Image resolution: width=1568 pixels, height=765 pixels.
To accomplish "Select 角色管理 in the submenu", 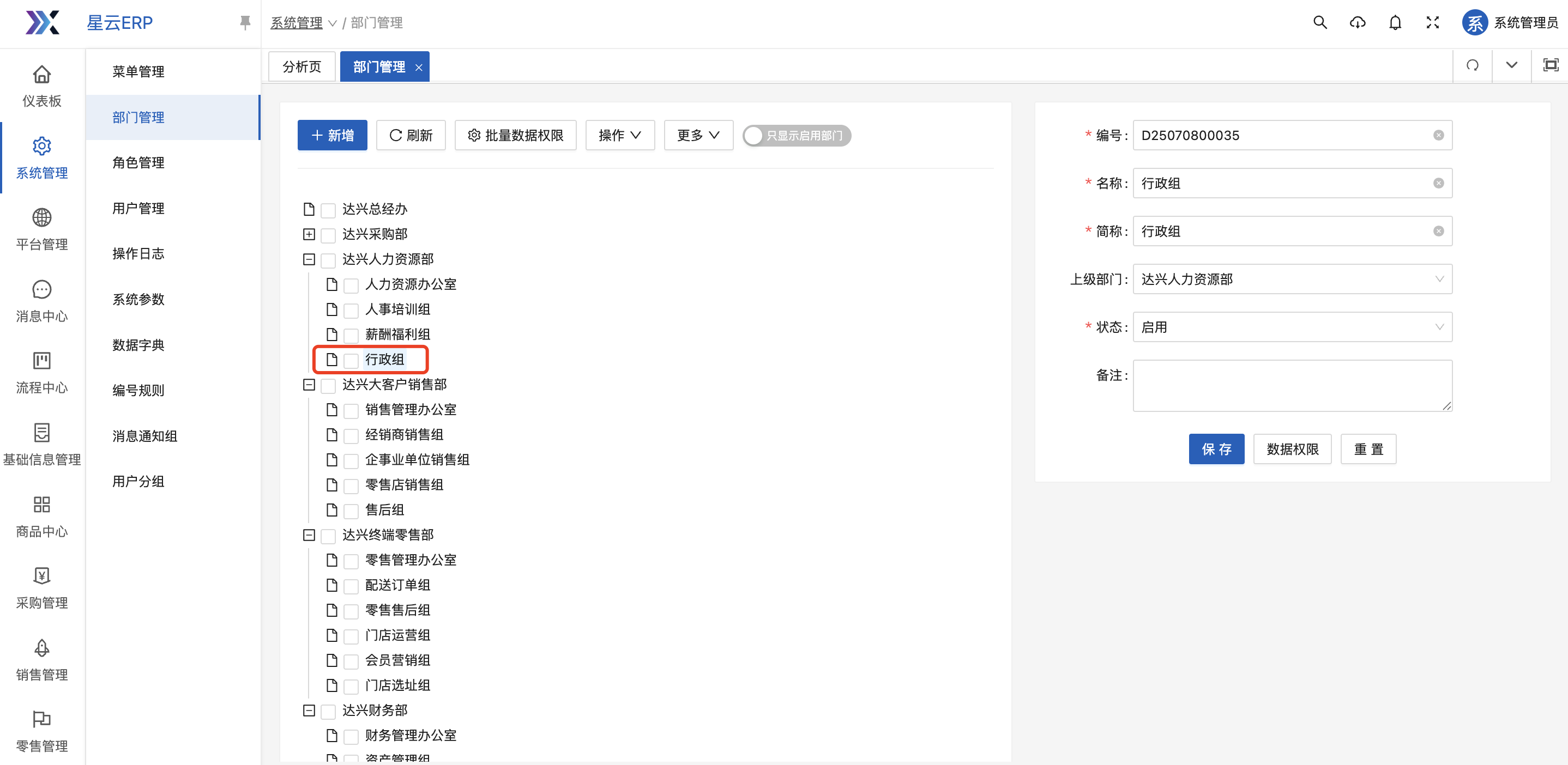I will coord(138,162).
